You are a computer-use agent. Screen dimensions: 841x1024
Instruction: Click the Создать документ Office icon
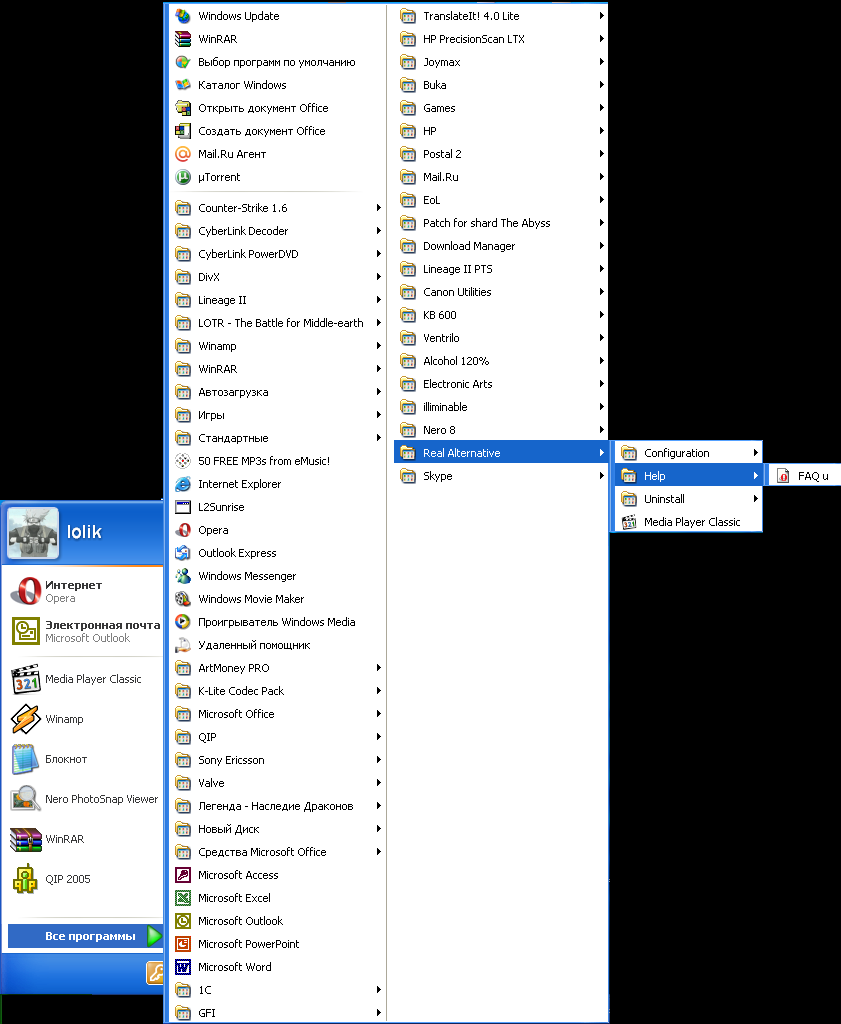point(183,131)
